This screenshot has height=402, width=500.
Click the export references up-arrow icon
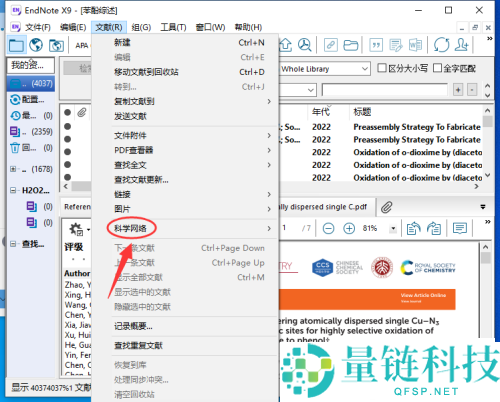(x=286, y=45)
